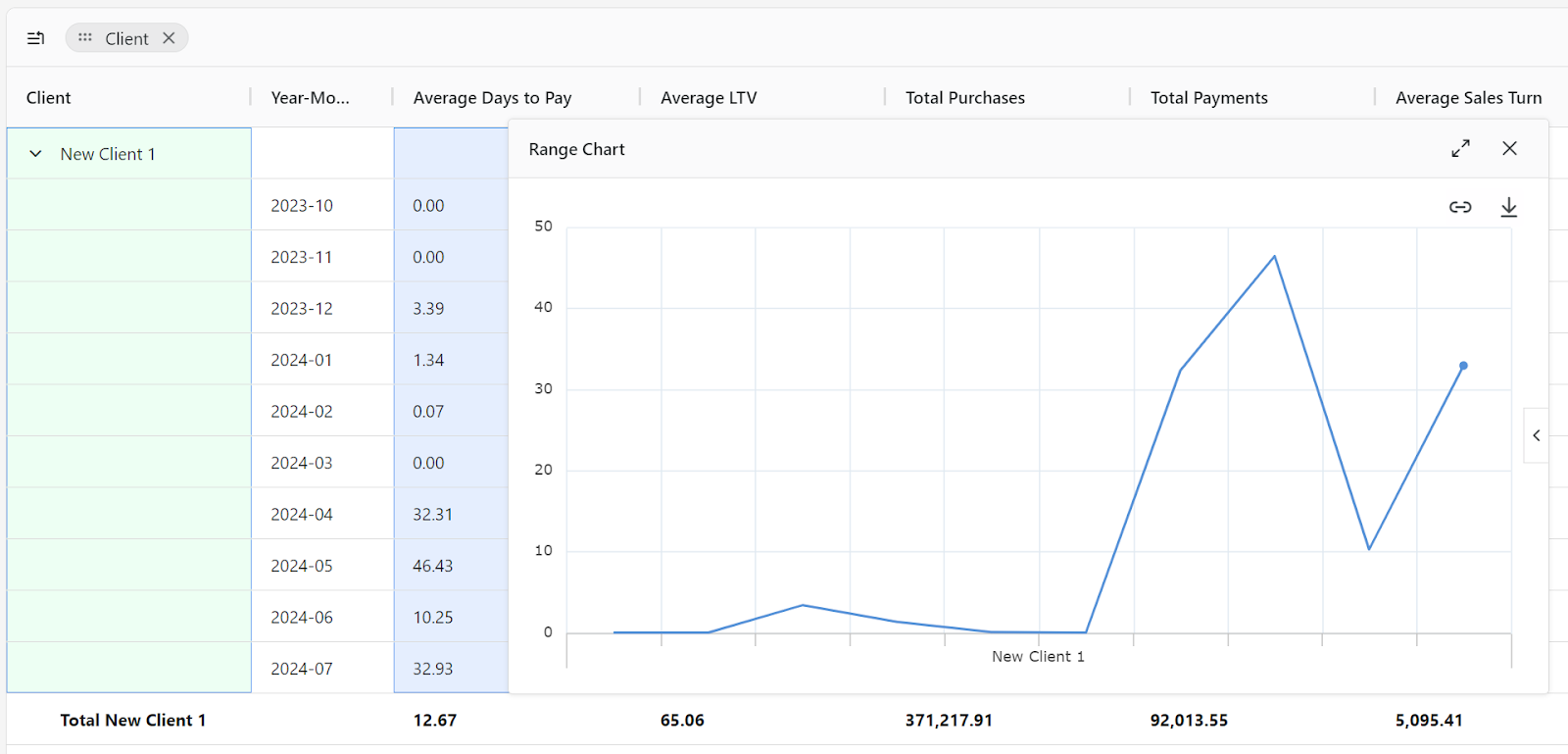Image resolution: width=1568 pixels, height=754 pixels.
Task: Open the grouping settings list icon
Action: (35, 38)
